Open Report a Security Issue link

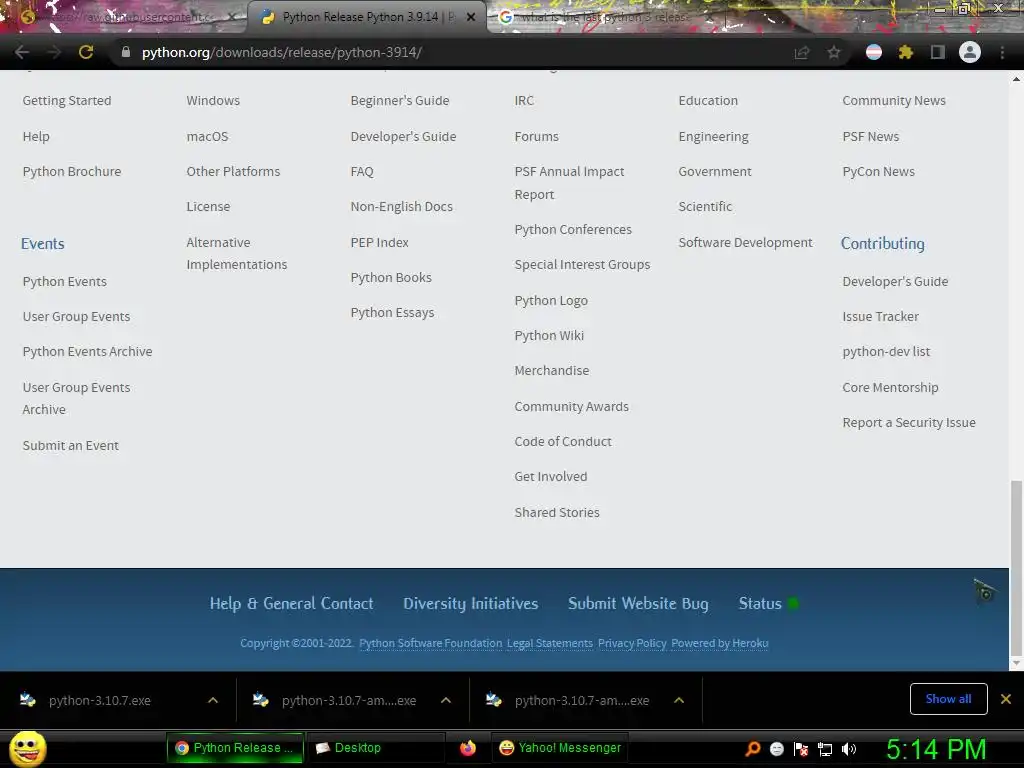(x=908, y=423)
